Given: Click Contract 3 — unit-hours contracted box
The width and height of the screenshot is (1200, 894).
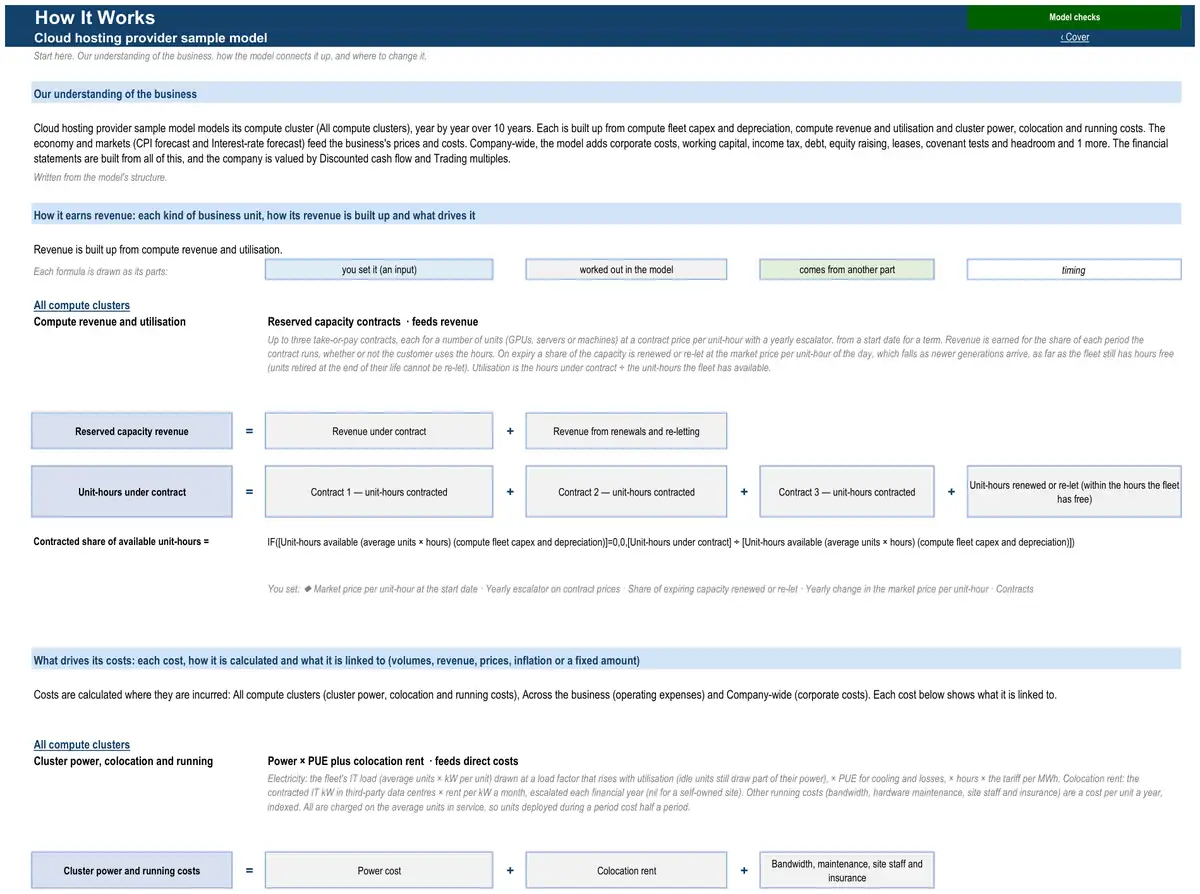Looking at the screenshot, I should coord(847,491).
